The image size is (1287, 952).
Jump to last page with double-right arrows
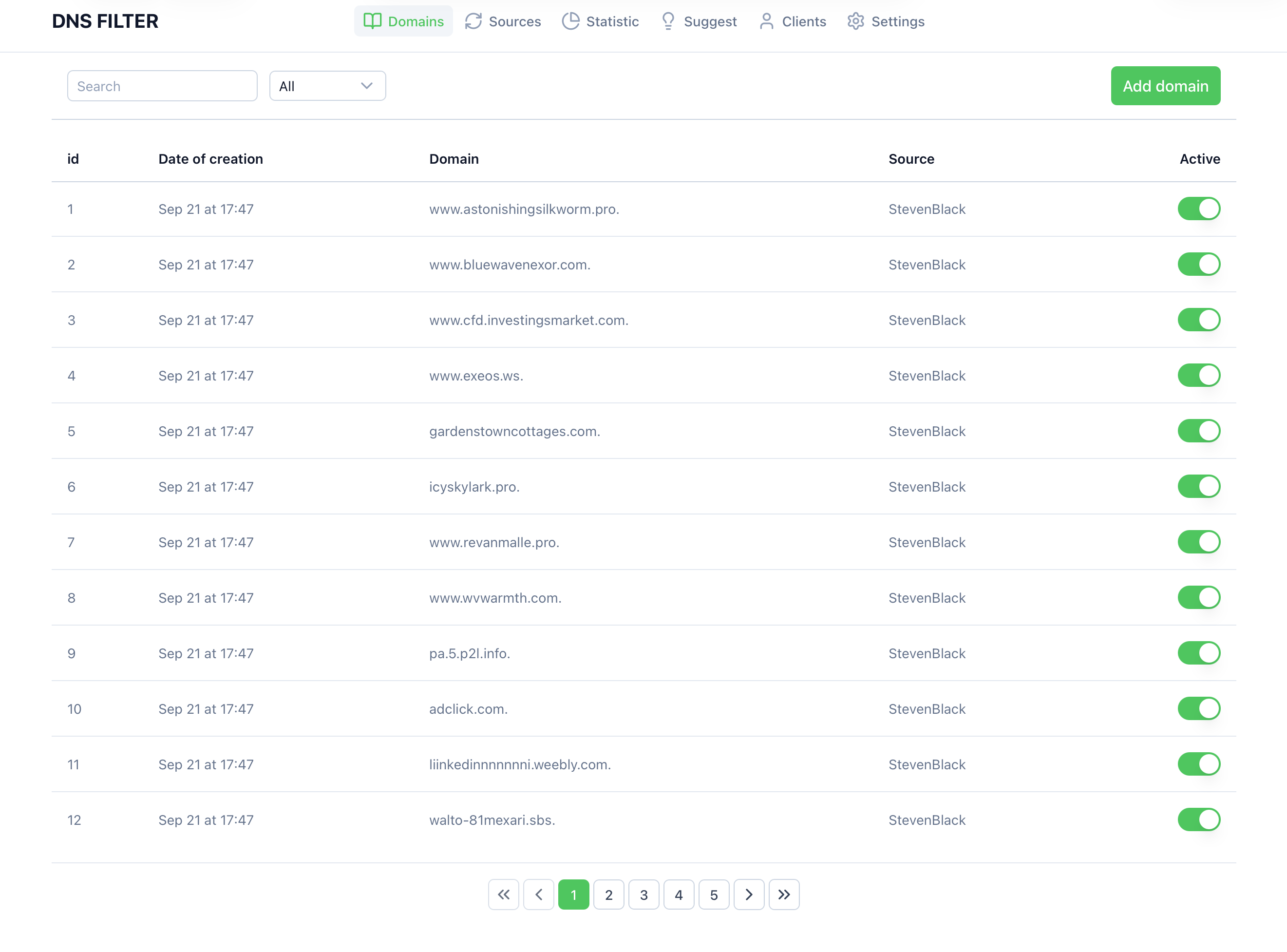click(784, 895)
